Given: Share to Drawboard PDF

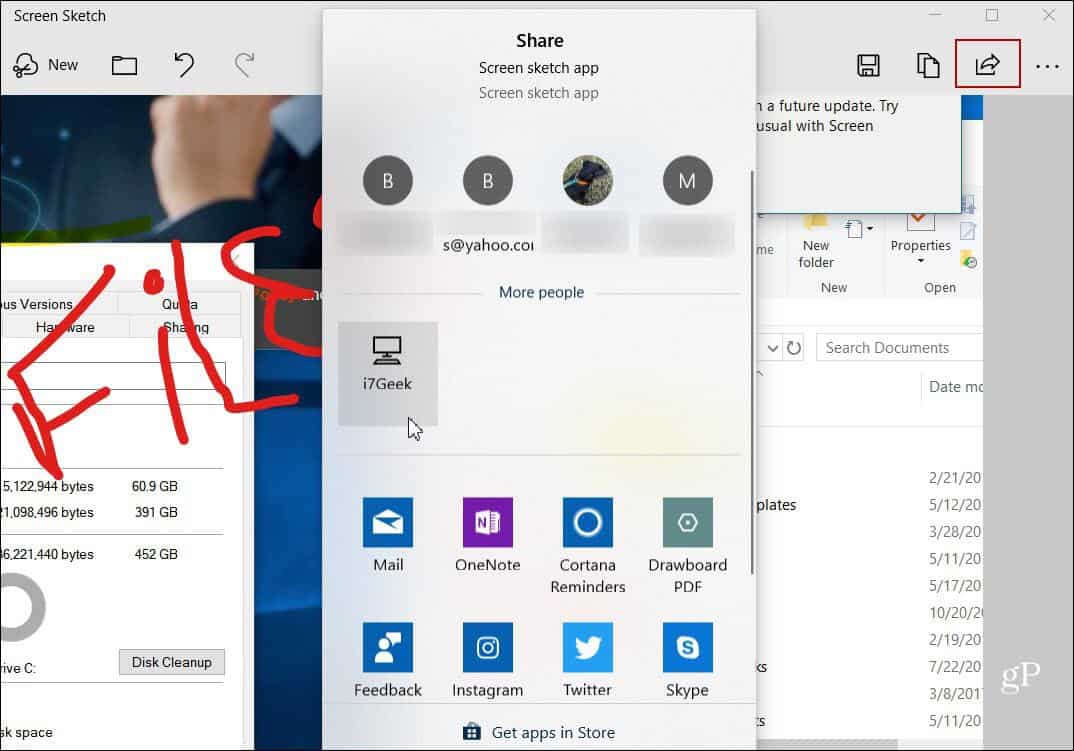Looking at the screenshot, I should point(688,545).
